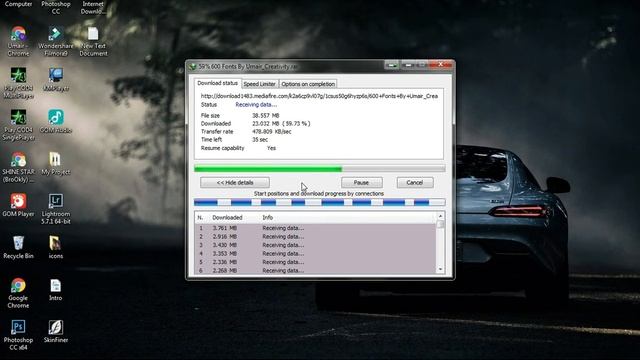Select connection row 5 with 2.336 MB

tap(316, 262)
